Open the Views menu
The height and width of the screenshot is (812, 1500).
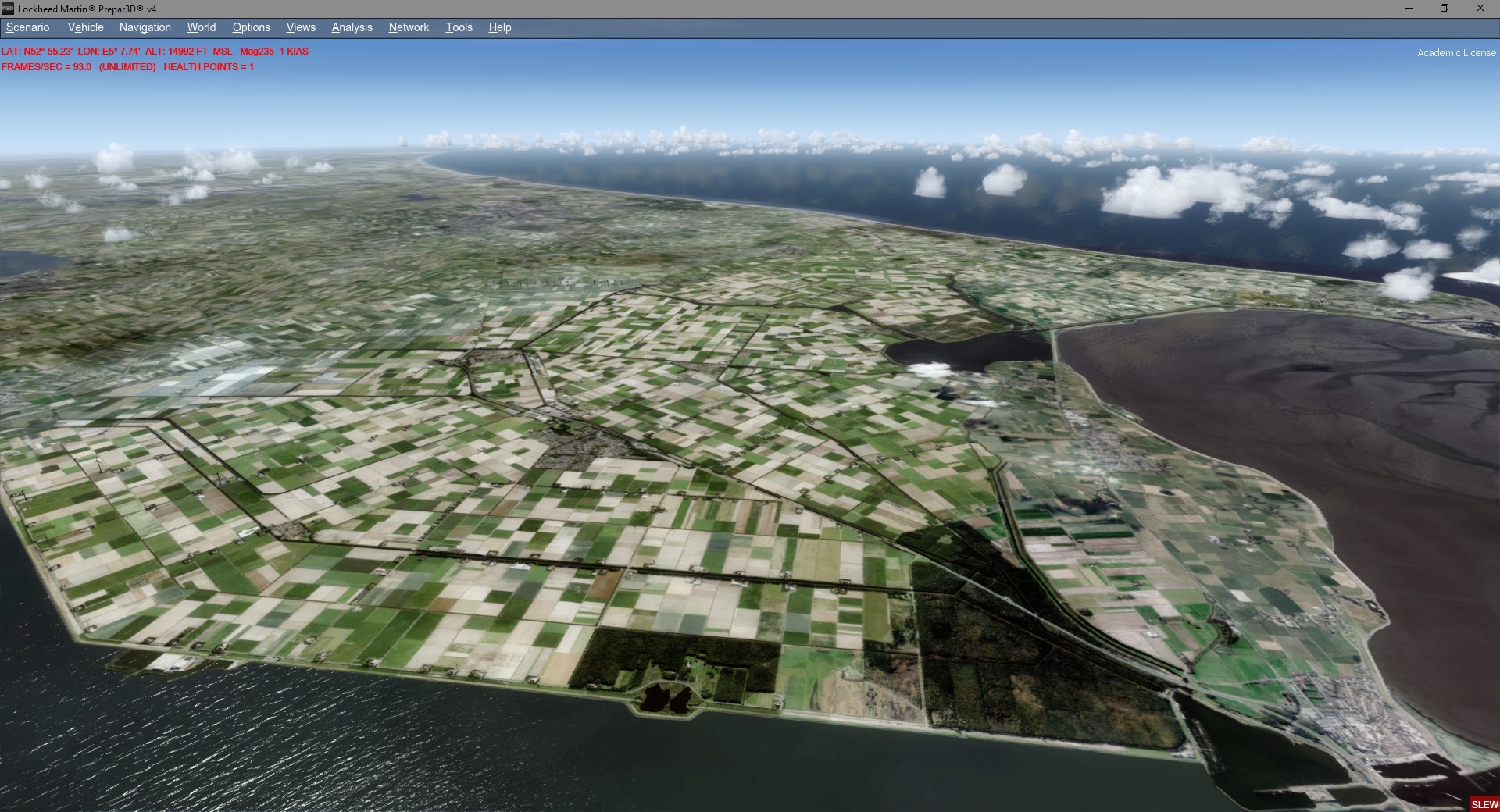pyautogui.click(x=301, y=27)
